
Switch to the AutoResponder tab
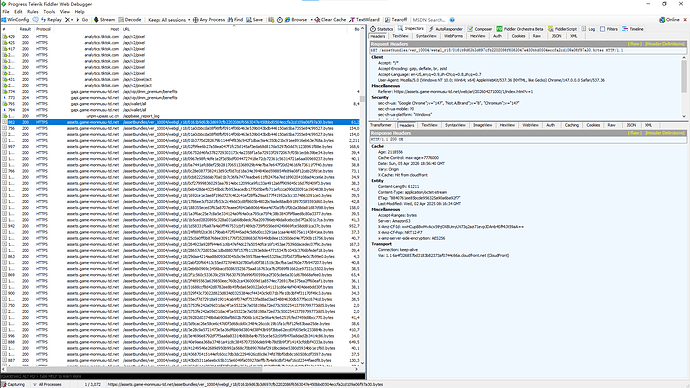click(445, 29)
